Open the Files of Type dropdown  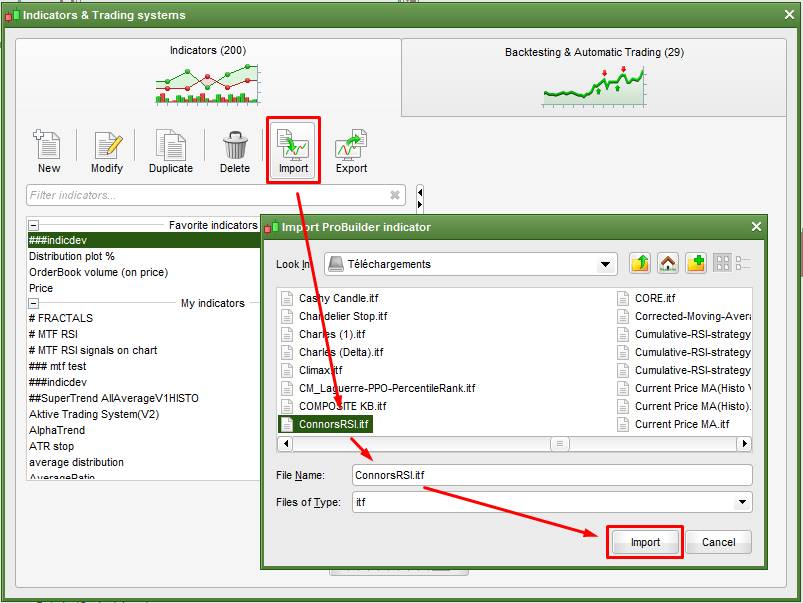coord(742,503)
